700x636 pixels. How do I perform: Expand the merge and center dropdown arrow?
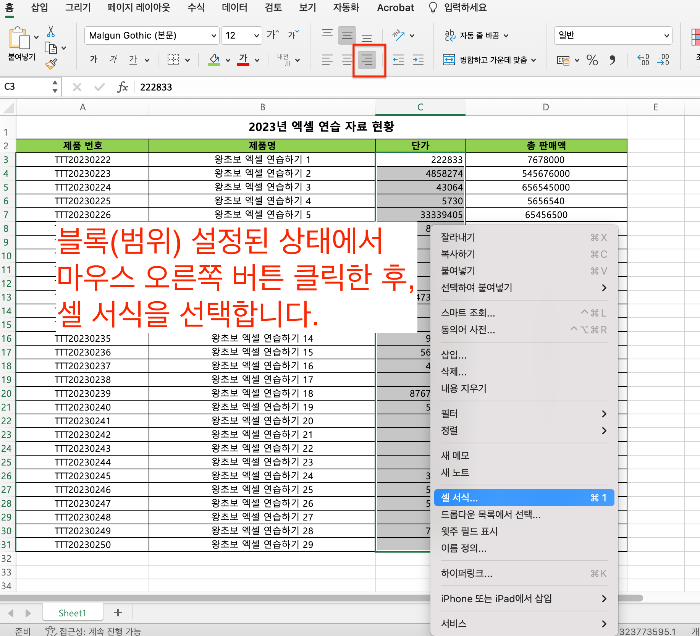point(533,60)
